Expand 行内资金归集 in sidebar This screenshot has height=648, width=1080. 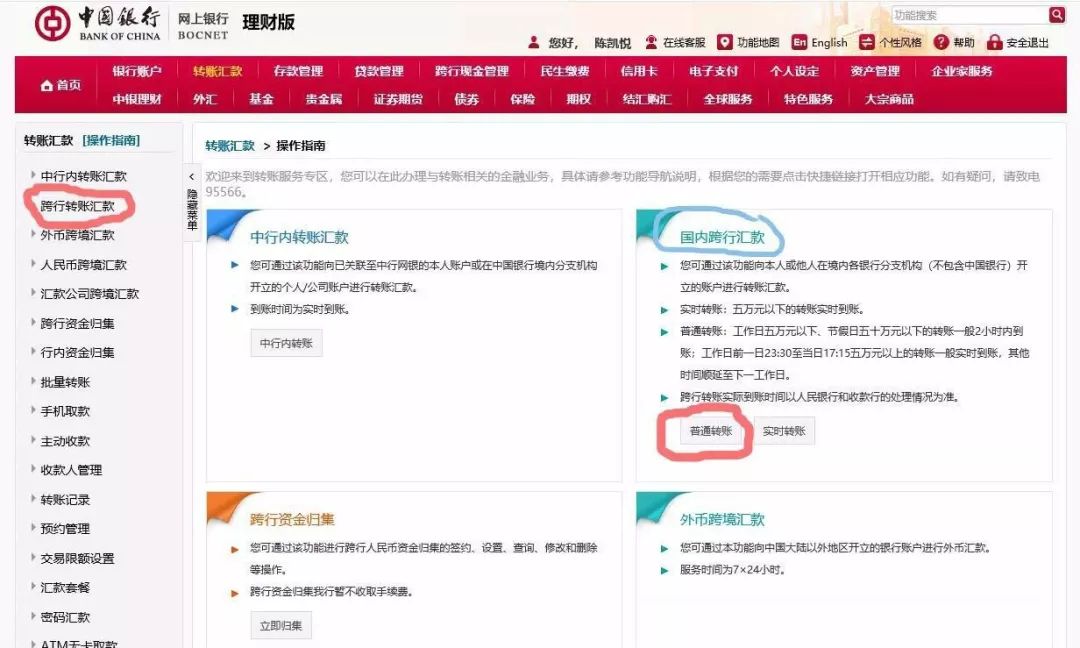click(77, 353)
